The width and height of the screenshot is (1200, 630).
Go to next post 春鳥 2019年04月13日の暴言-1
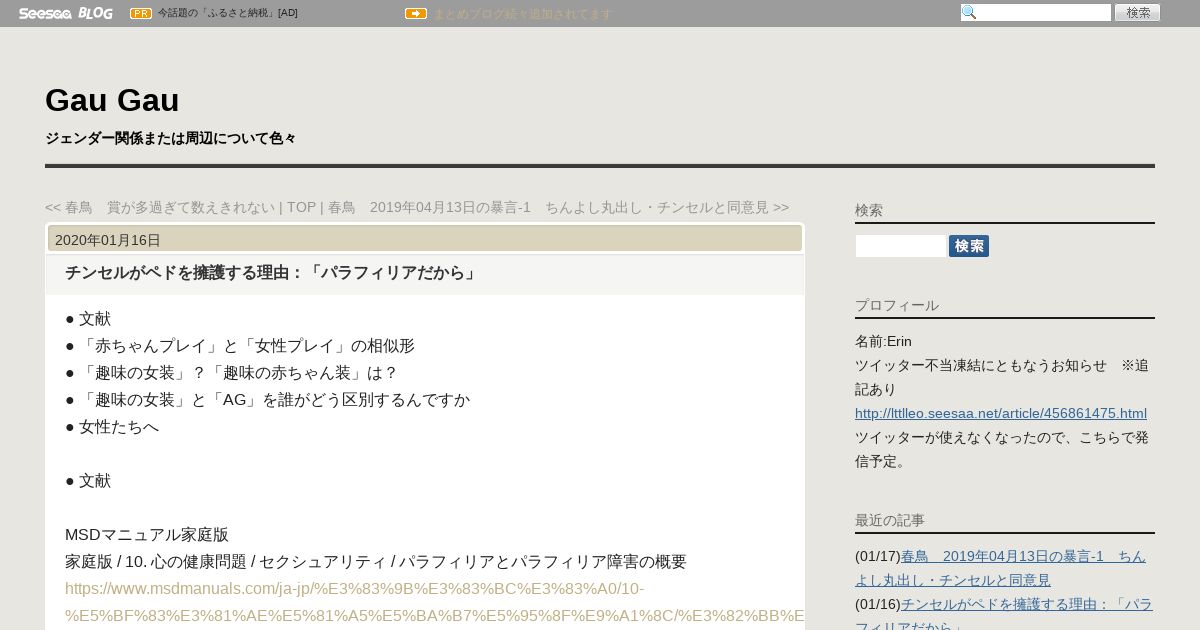pyautogui.click(x=558, y=207)
